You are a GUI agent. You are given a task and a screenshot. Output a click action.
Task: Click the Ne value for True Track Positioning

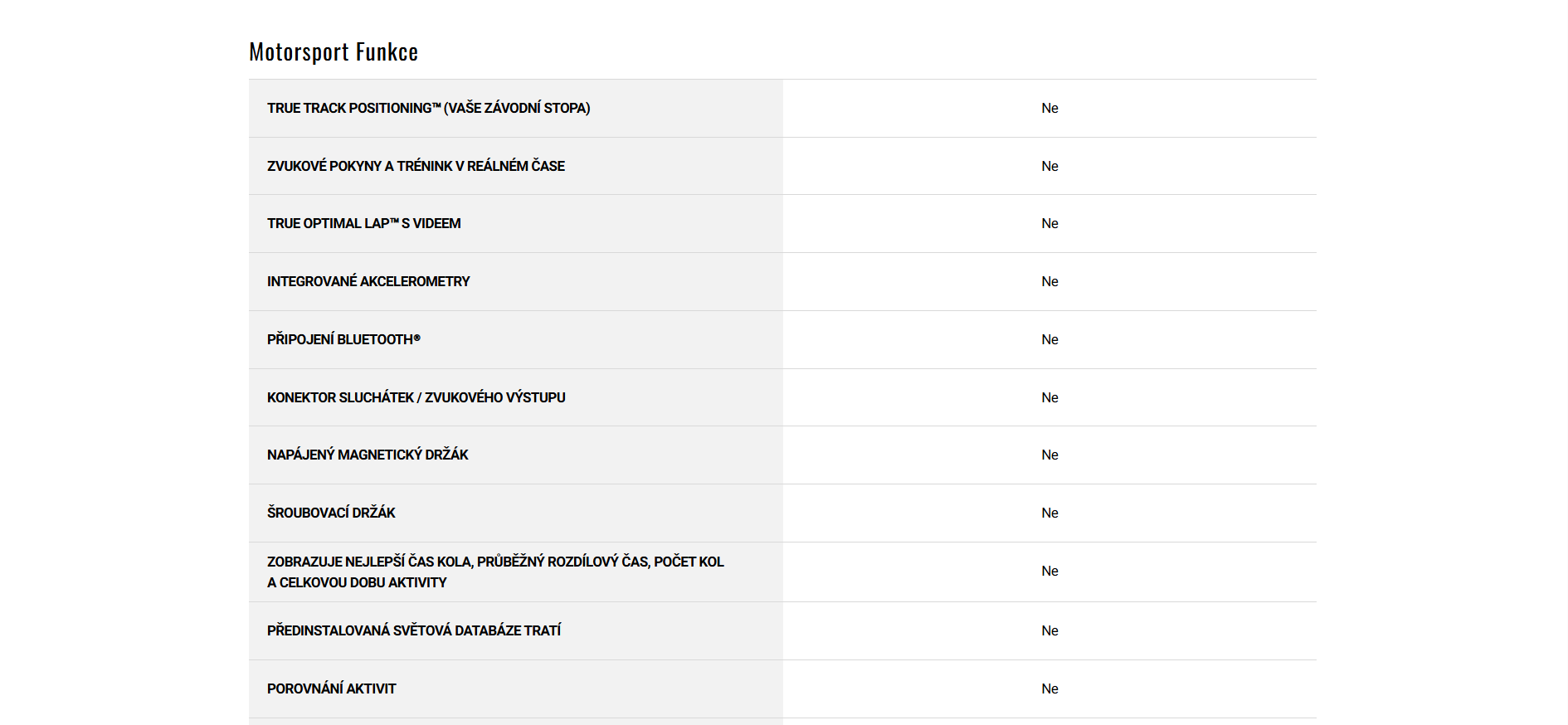1049,108
